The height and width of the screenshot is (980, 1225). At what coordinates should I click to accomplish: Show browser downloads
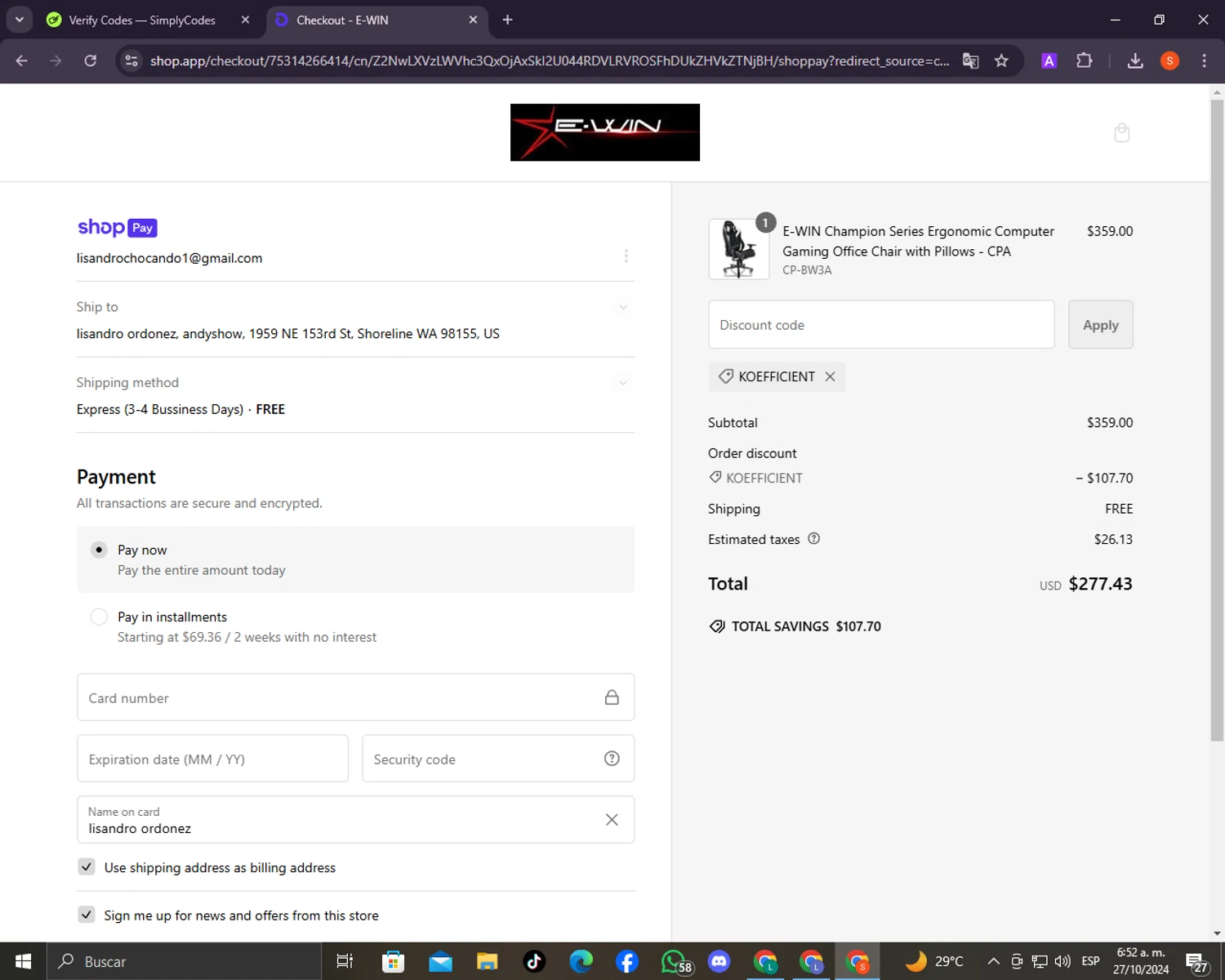point(1135,60)
